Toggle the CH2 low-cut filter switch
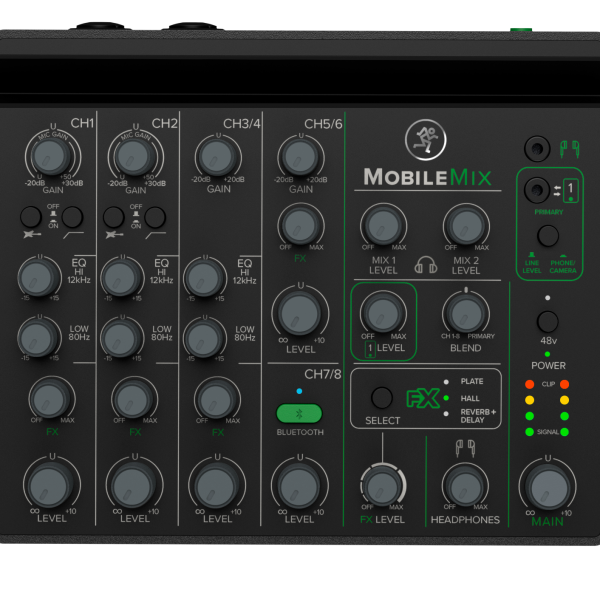The height and width of the screenshot is (600, 600). pyautogui.click(x=155, y=217)
